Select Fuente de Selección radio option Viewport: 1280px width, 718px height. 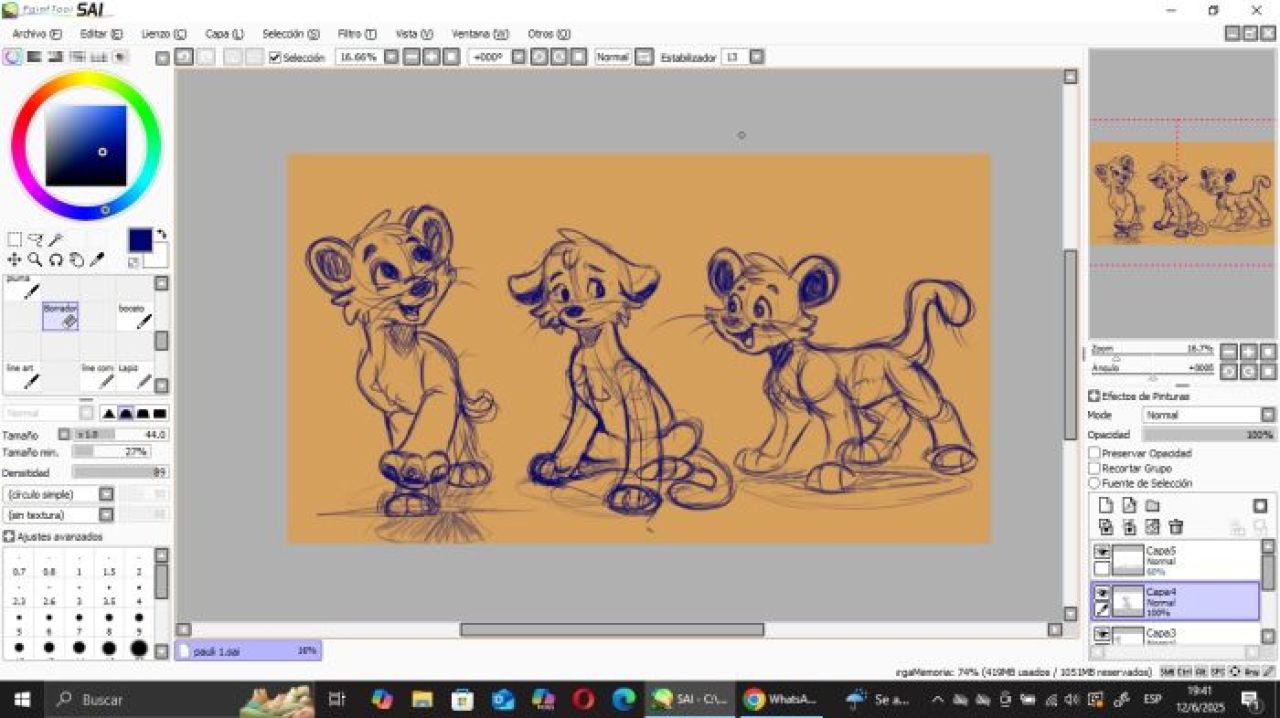(x=1095, y=483)
